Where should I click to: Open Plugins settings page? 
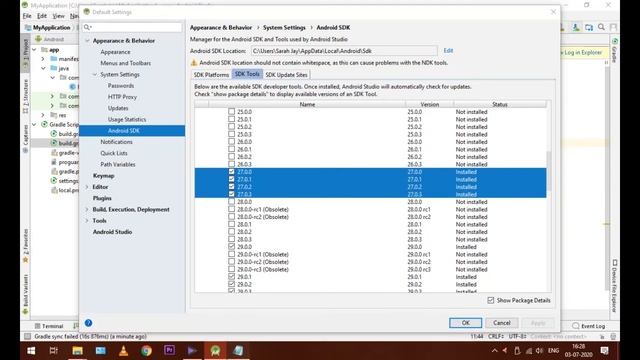coord(102,198)
